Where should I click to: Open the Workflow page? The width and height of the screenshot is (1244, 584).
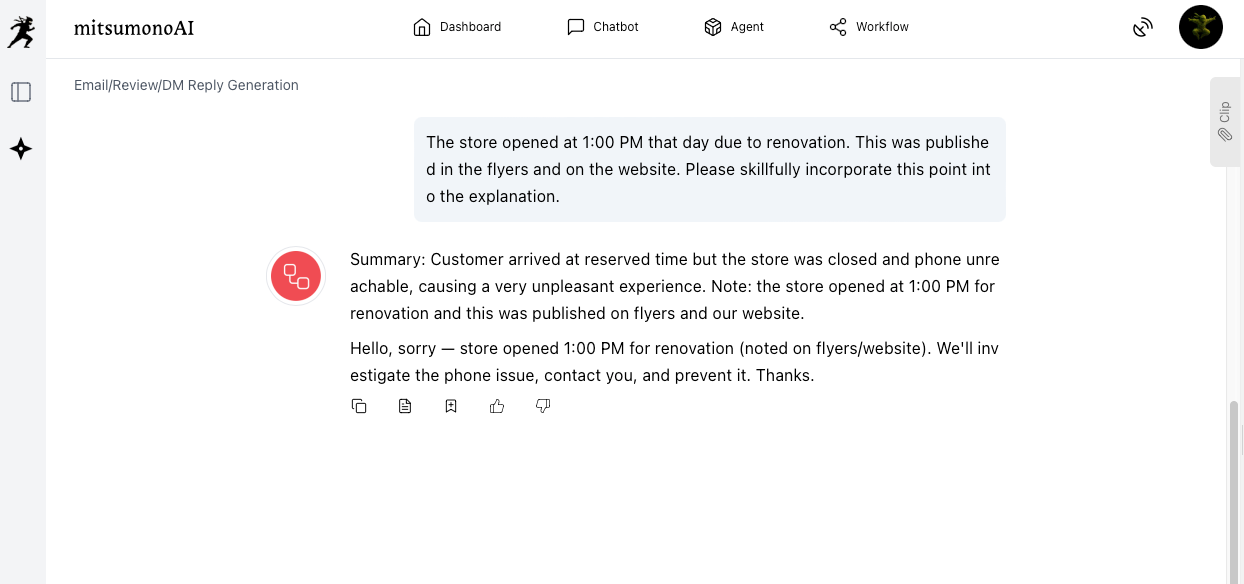point(869,27)
